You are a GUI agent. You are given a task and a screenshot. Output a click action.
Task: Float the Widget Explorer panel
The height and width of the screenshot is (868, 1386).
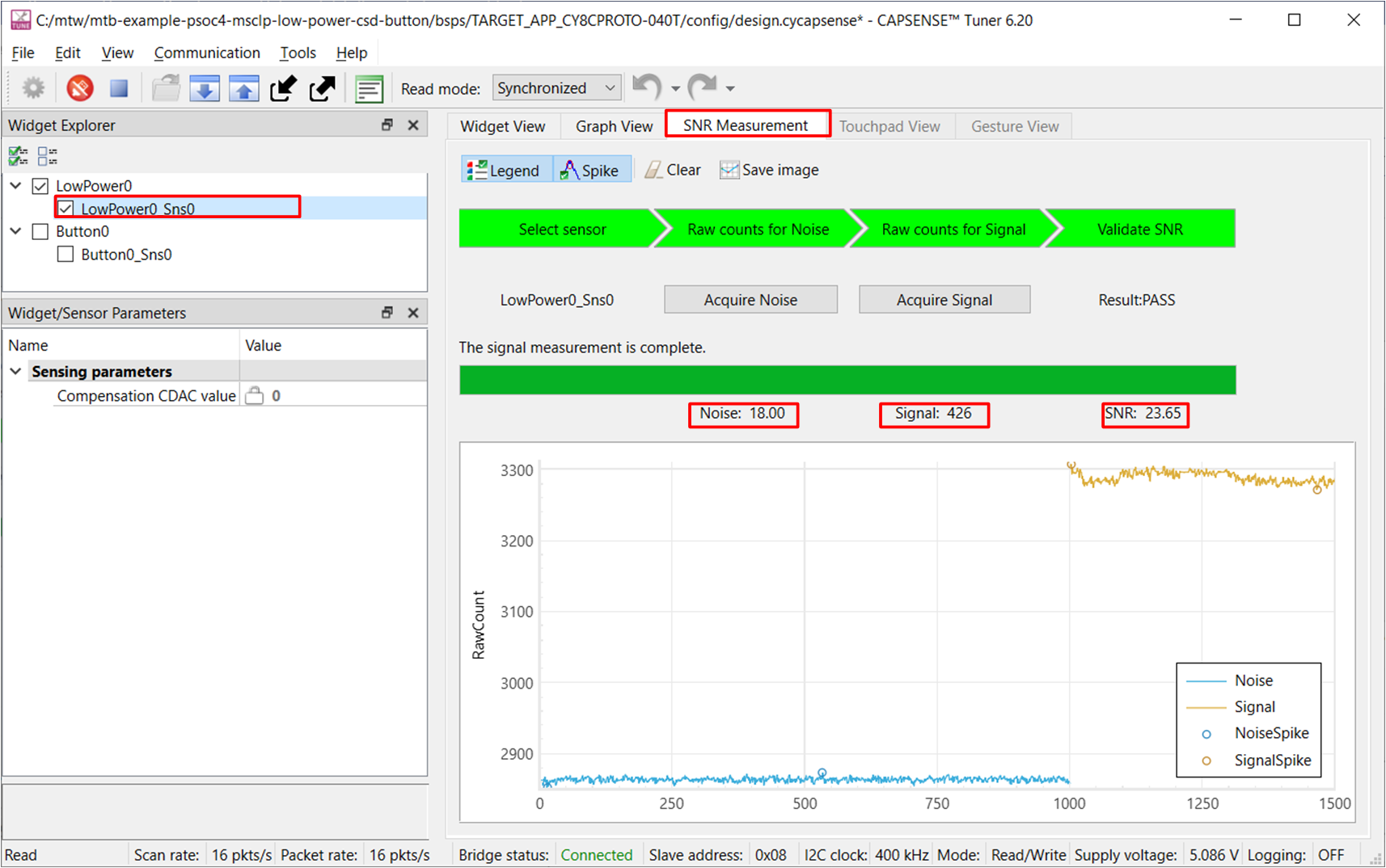[x=387, y=125]
